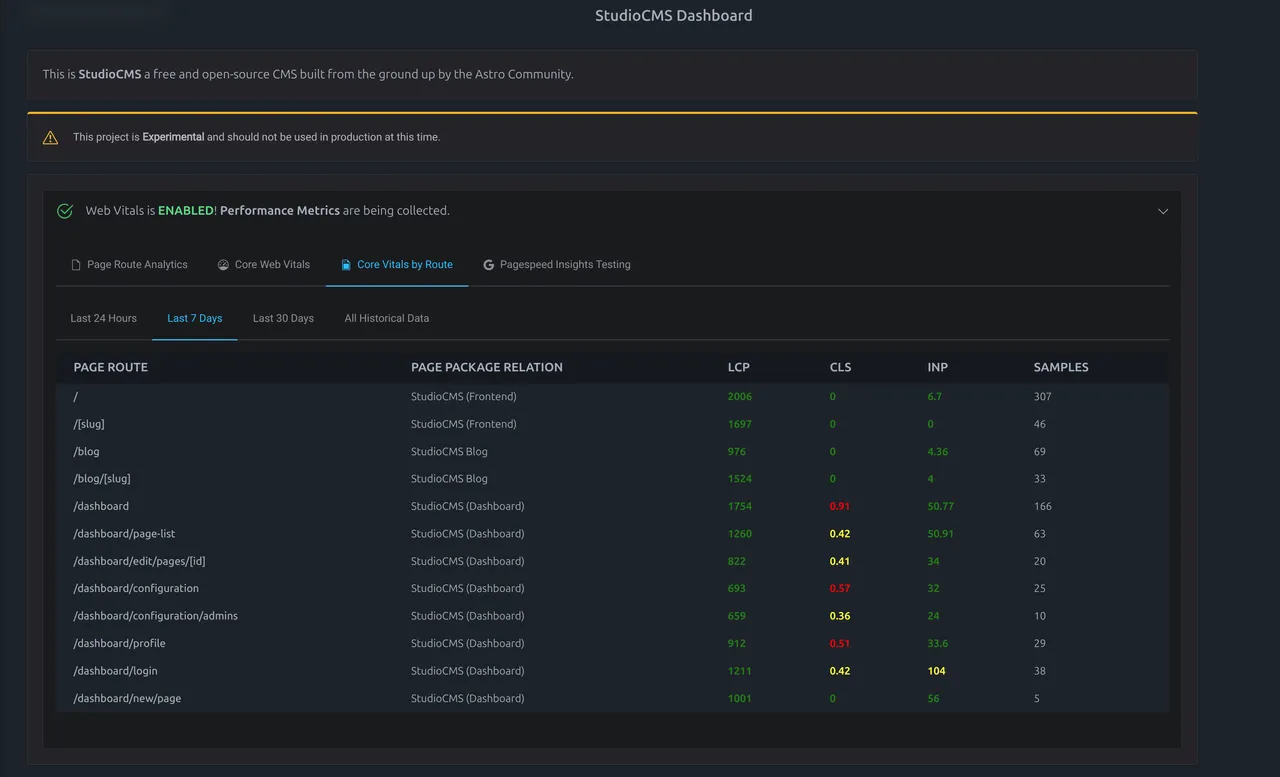Image resolution: width=1280 pixels, height=777 pixels.
Task: Click the Google Pagespeed Insights icon
Action: click(x=489, y=265)
